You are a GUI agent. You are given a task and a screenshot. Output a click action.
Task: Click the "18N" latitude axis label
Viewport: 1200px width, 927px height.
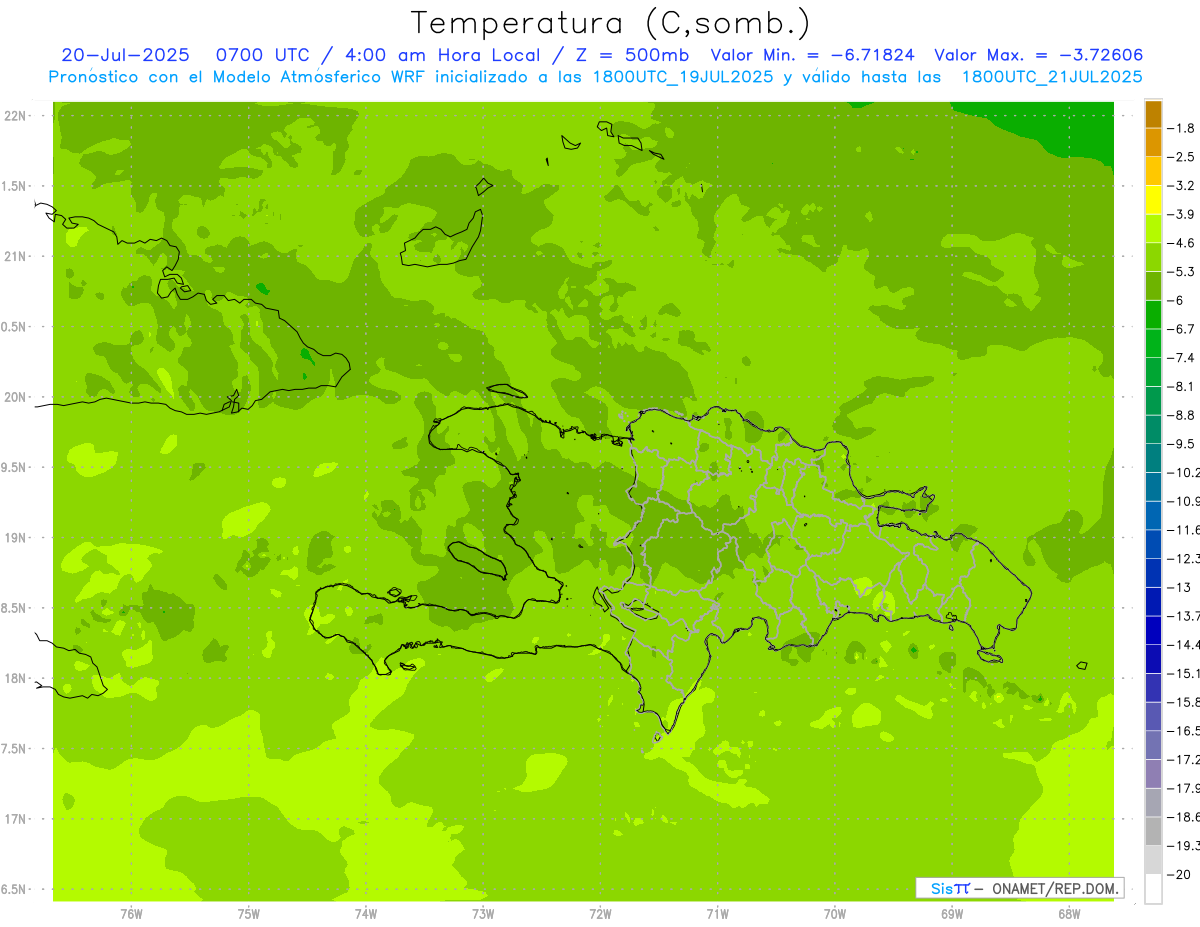(15, 678)
